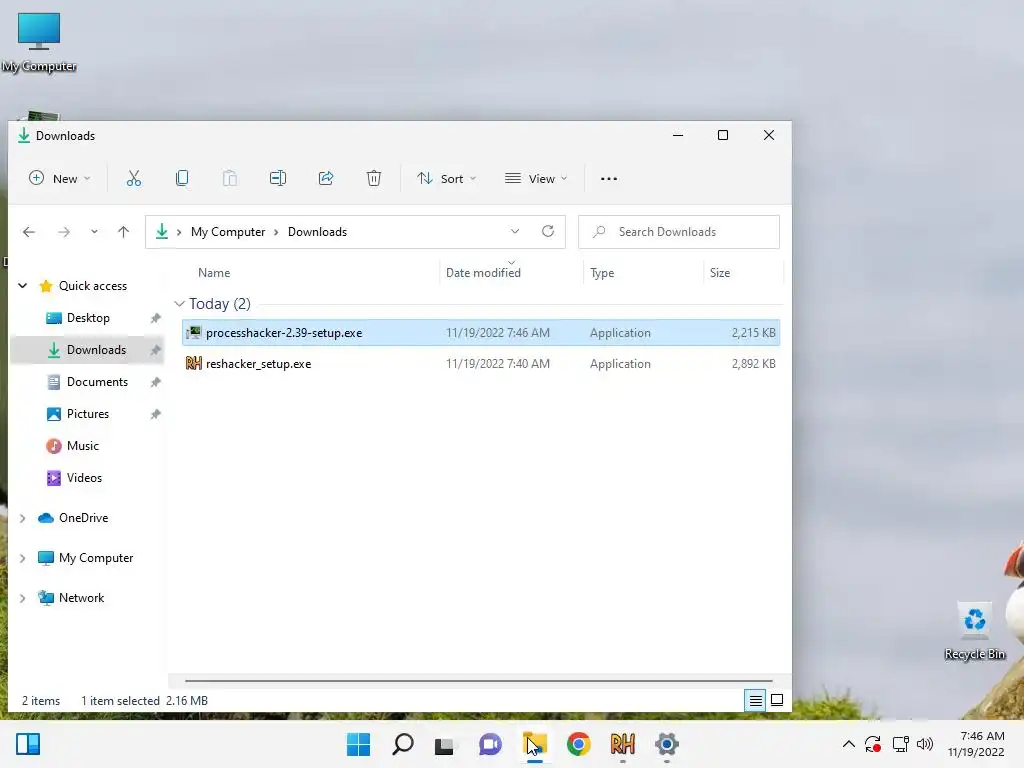Collapse the Today (2) group
The width and height of the screenshot is (1024, 768).
coord(180,304)
